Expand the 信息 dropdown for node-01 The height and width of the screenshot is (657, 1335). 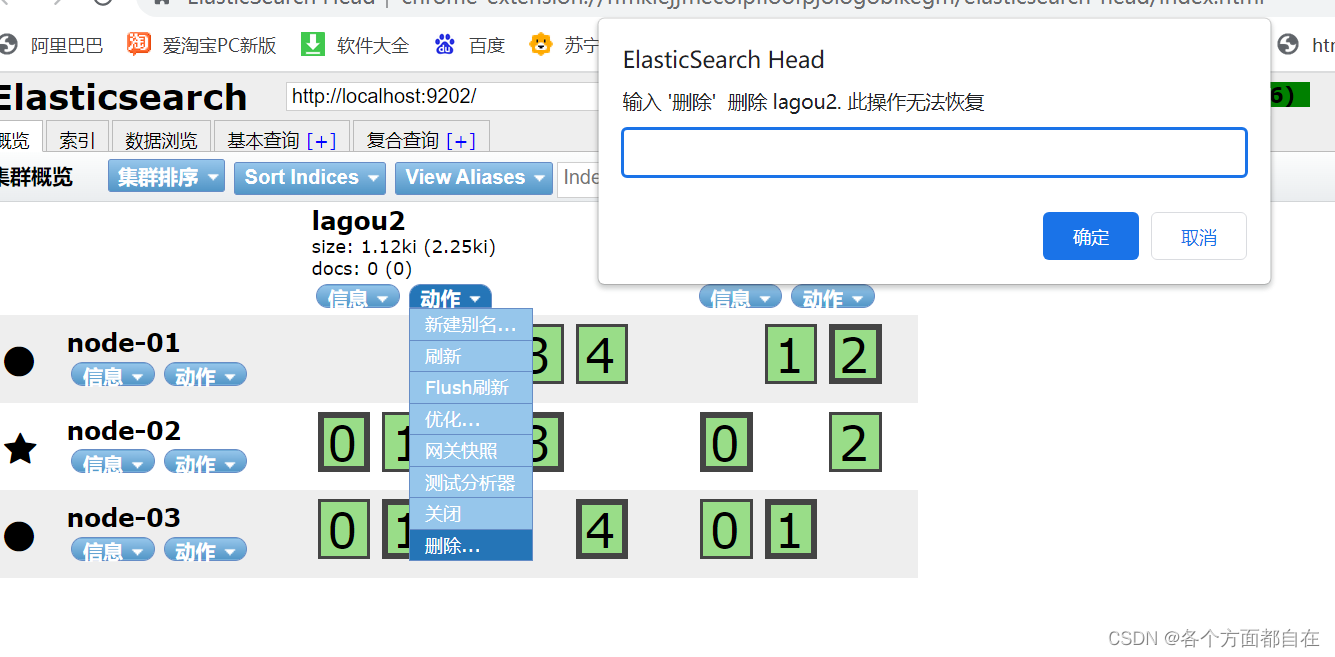[x=113, y=375]
